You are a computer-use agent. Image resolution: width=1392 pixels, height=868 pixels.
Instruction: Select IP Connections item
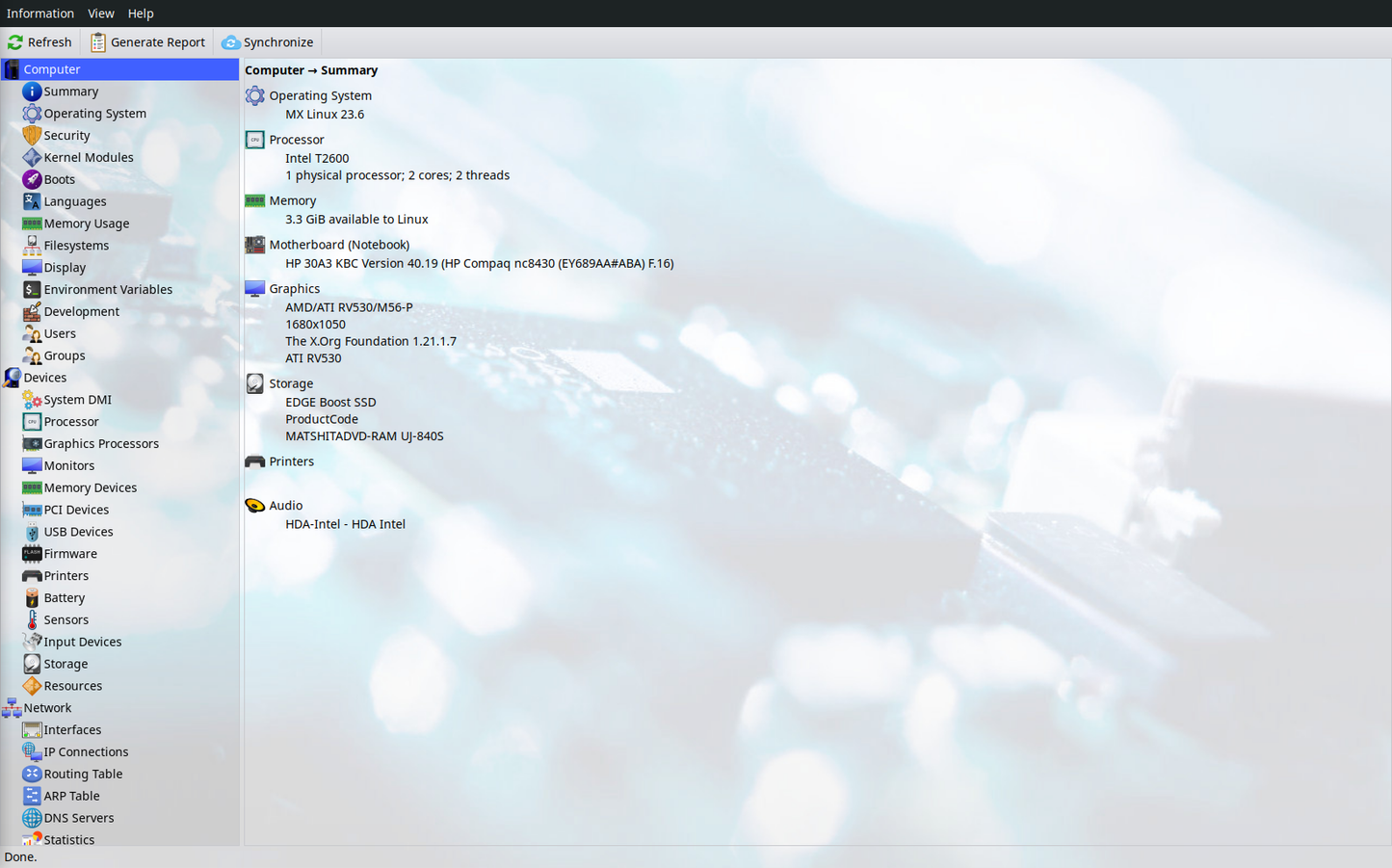point(119,752)
